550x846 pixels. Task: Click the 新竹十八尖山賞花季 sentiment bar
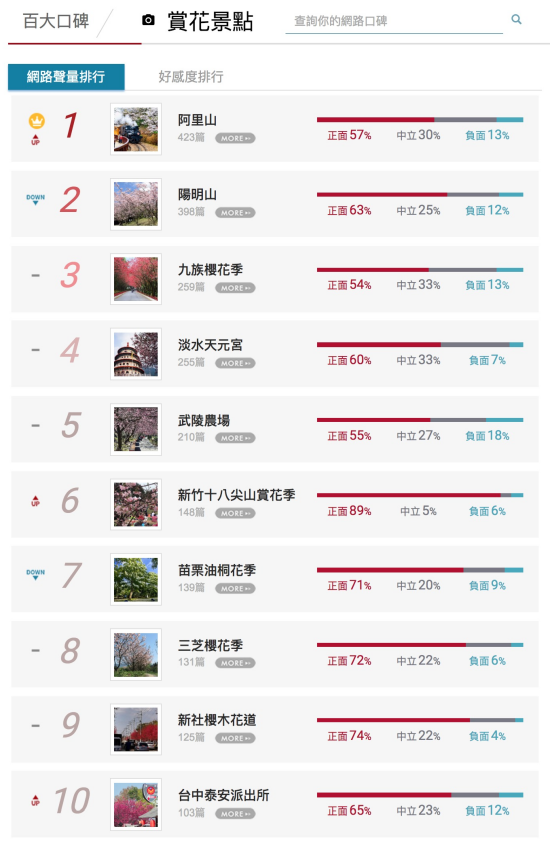pos(420,495)
